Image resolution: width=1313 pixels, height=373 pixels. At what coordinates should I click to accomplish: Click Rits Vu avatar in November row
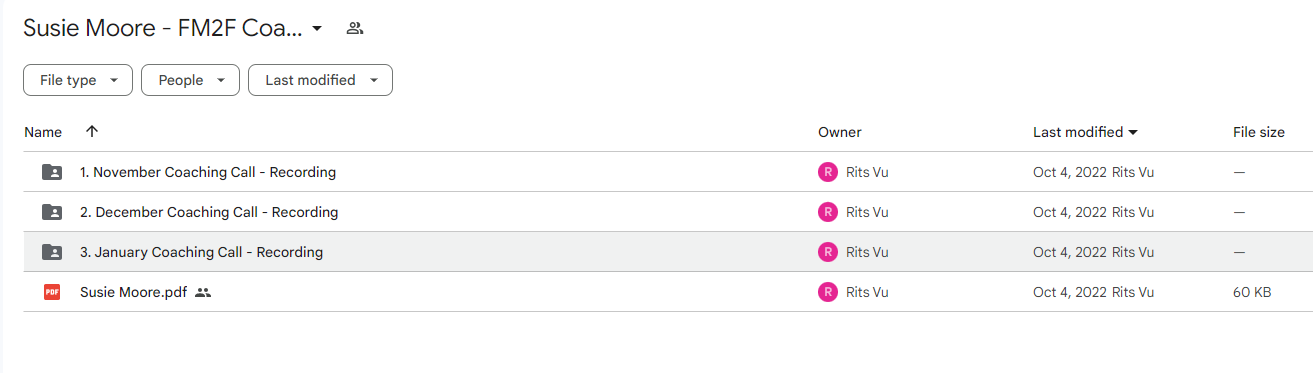point(827,172)
